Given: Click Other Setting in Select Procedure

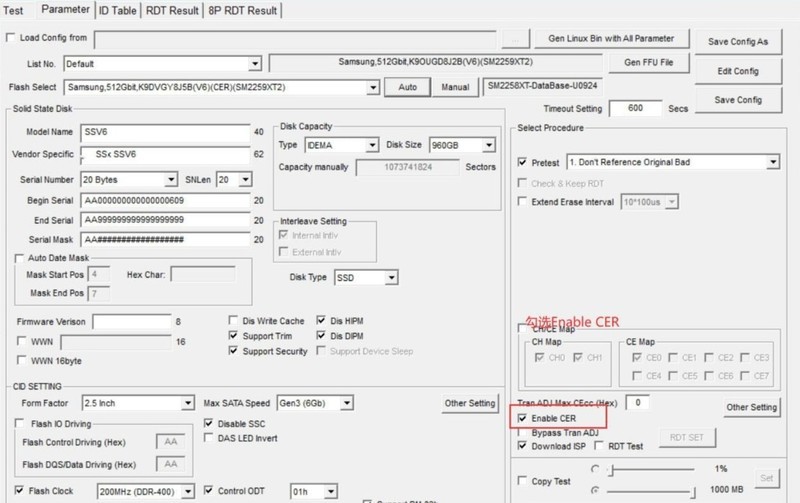Looking at the screenshot, I should click(752, 407).
